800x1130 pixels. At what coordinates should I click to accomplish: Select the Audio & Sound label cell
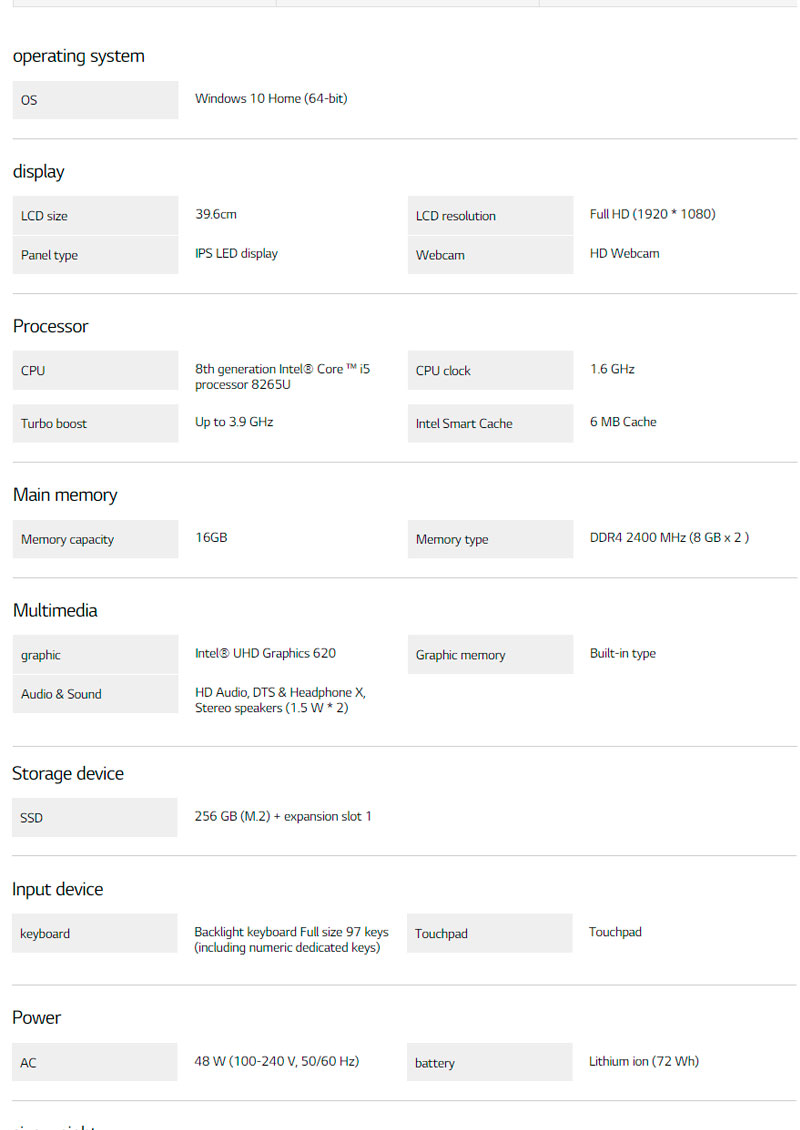pyautogui.click(x=95, y=694)
